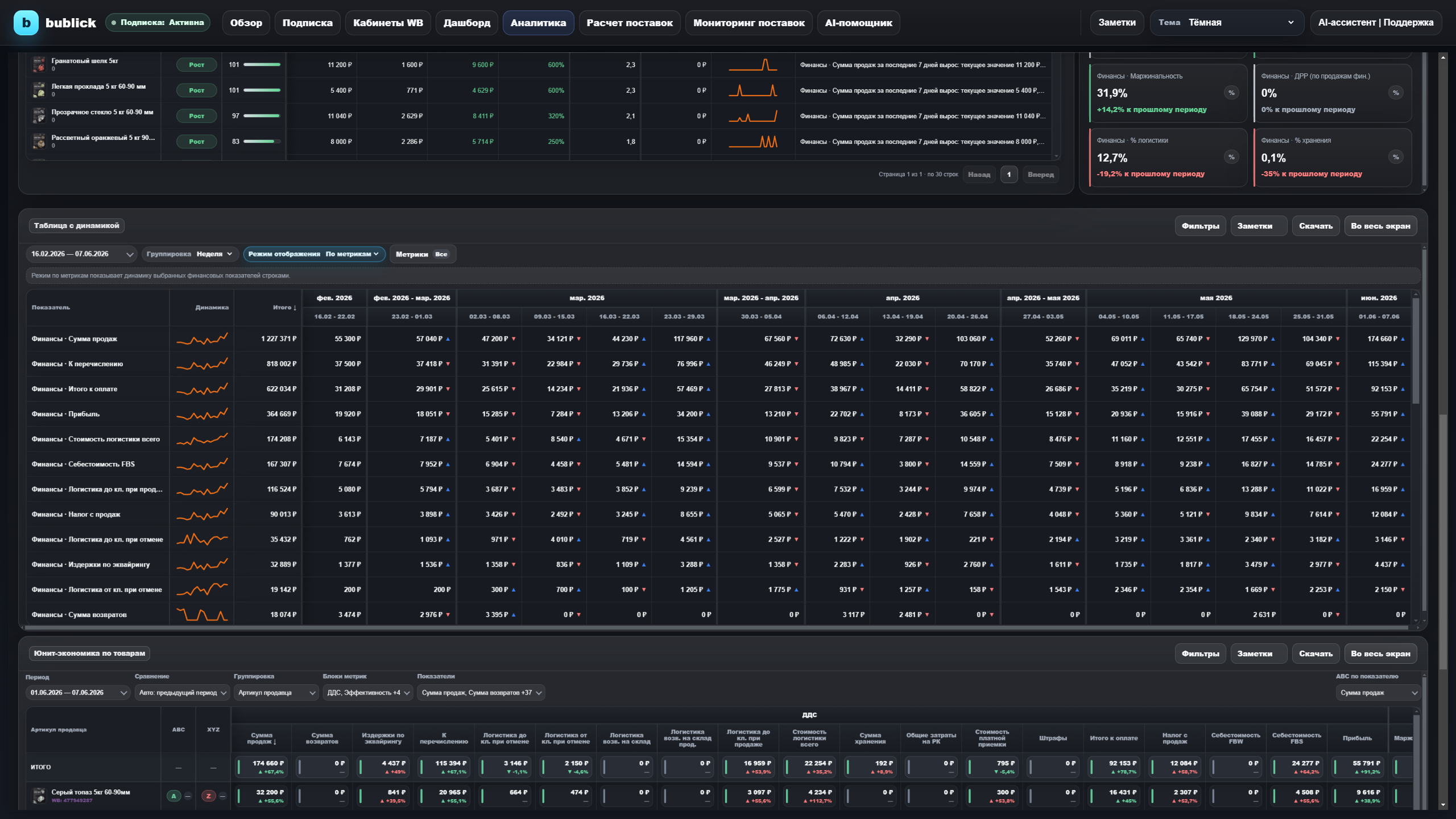Click the green A badge in the ABC column
1456x819 pixels.
click(174, 796)
